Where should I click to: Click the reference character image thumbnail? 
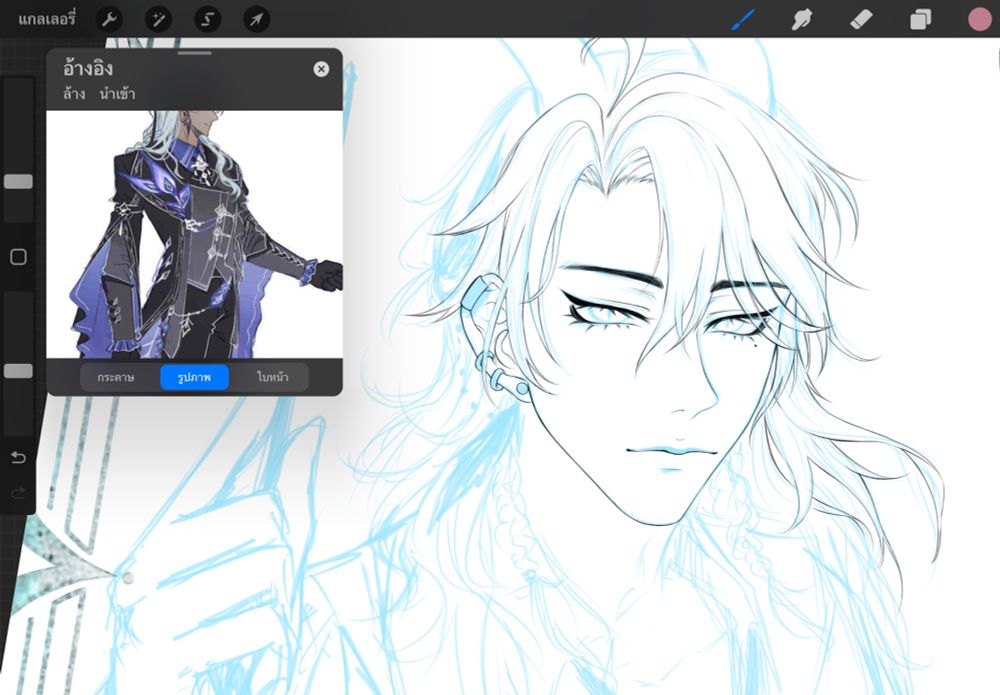click(x=195, y=234)
